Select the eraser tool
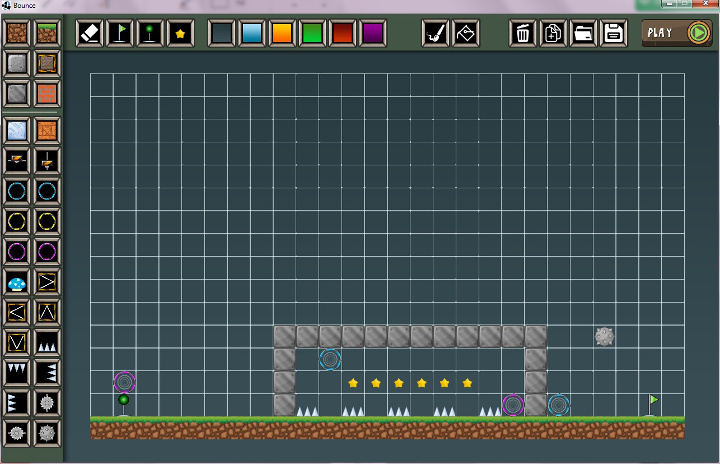The height and width of the screenshot is (464, 720). [90, 33]
